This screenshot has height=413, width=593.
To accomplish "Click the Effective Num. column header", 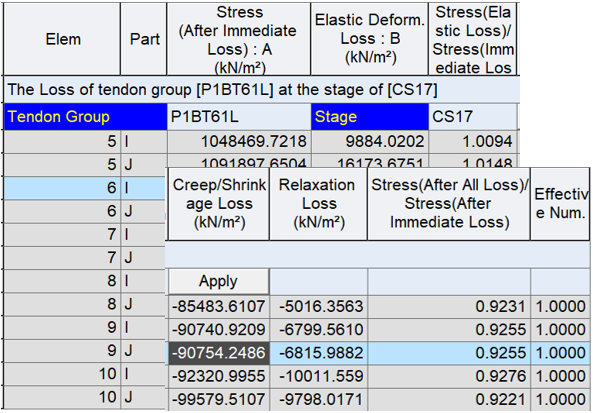I will (560, 203).
